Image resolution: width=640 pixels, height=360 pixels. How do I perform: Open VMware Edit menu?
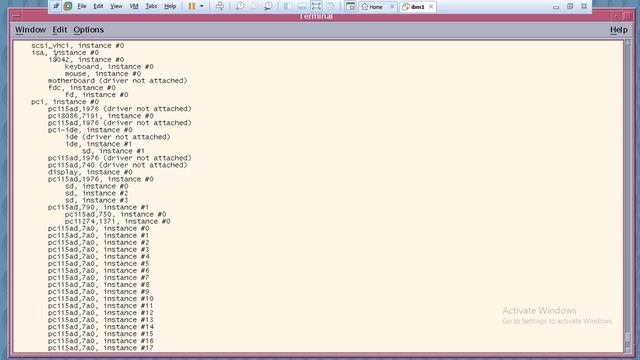[98, 6]
